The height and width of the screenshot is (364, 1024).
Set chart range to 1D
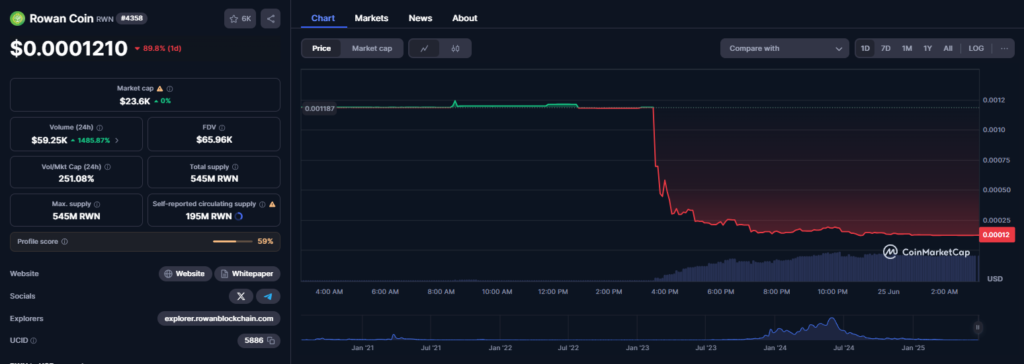click(865, 48)
